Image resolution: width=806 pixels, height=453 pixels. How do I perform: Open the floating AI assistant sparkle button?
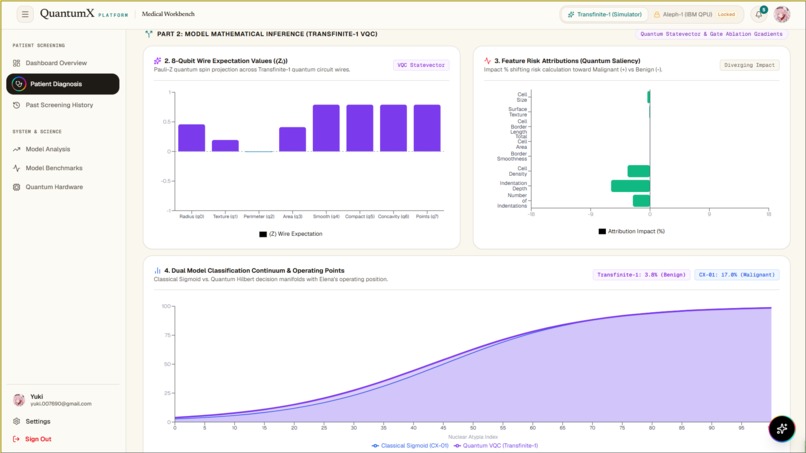(782, 428)
